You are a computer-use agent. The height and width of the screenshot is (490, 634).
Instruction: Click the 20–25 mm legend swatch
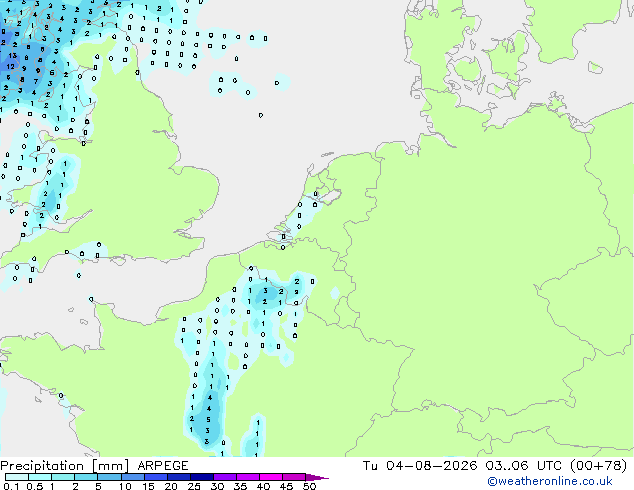pos(178,477)
